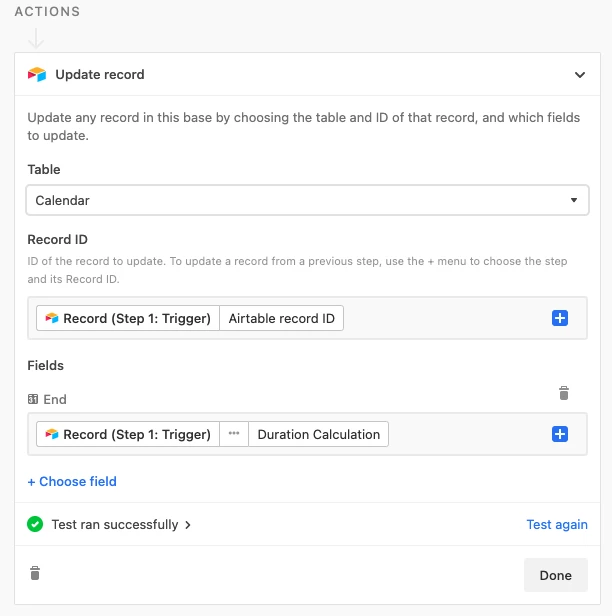Image resolution: width=612 pixels, height=616 pixels.
Task: Select the Duration Calculation token
Action: (x=319, y=434)
